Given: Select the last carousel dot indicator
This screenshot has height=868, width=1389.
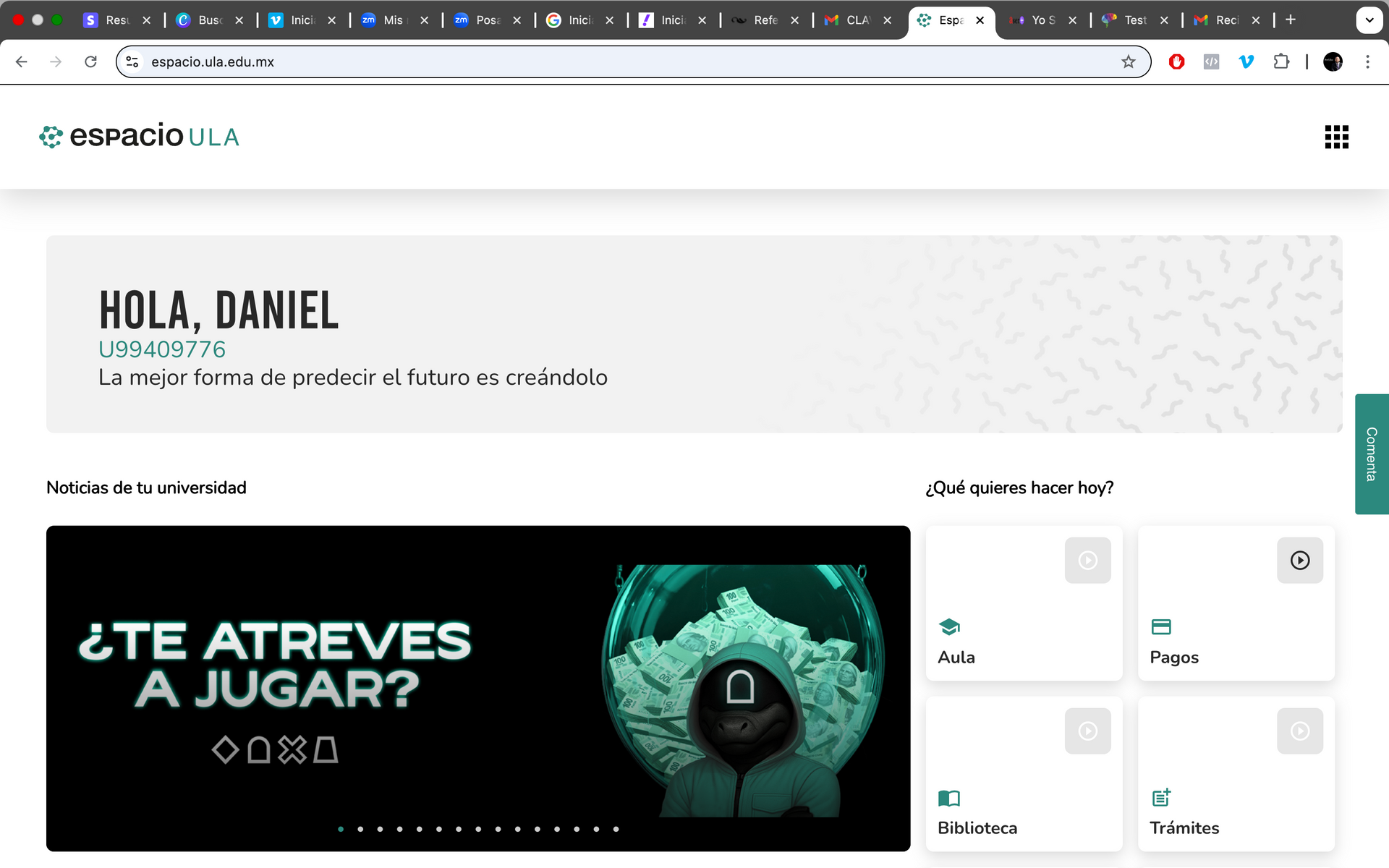Looking at the screenshot, I should [x=616, y=829].
